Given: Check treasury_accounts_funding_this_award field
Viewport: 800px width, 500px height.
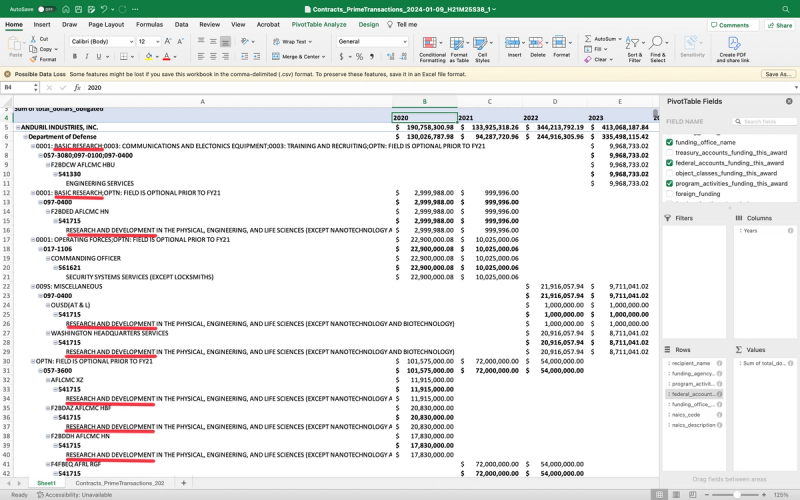Looking at the screenshot, I should 669,152.
